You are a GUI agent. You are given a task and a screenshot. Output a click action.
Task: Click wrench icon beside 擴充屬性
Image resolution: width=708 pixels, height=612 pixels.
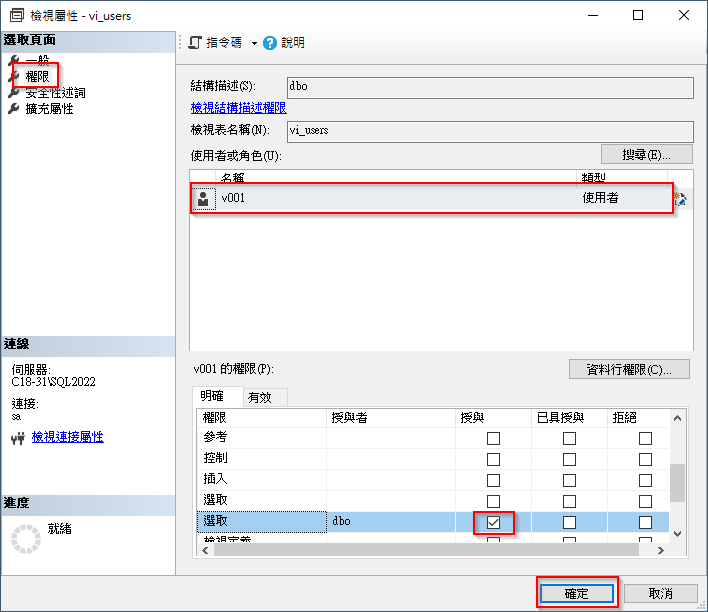[x=14, y=109]
